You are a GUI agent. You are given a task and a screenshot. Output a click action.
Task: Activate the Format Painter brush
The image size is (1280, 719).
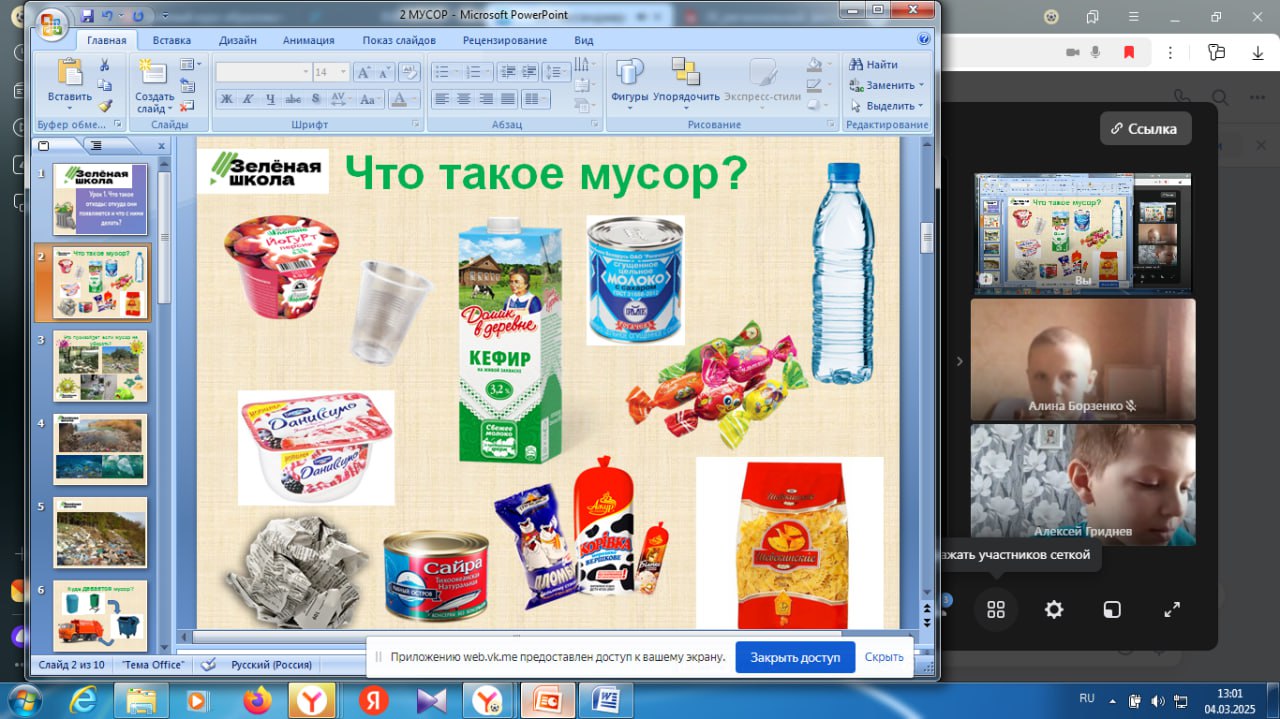pyautogui.click(x=104, y=105)
